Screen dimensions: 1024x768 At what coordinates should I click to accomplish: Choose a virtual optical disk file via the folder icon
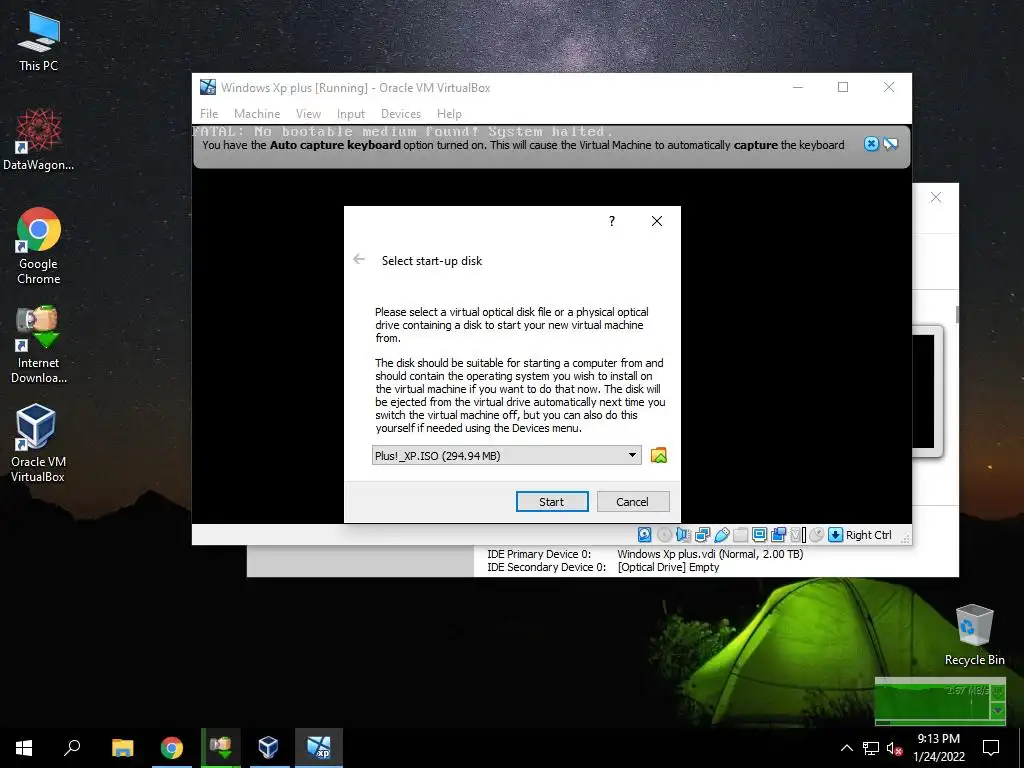[x=659, y=455]
